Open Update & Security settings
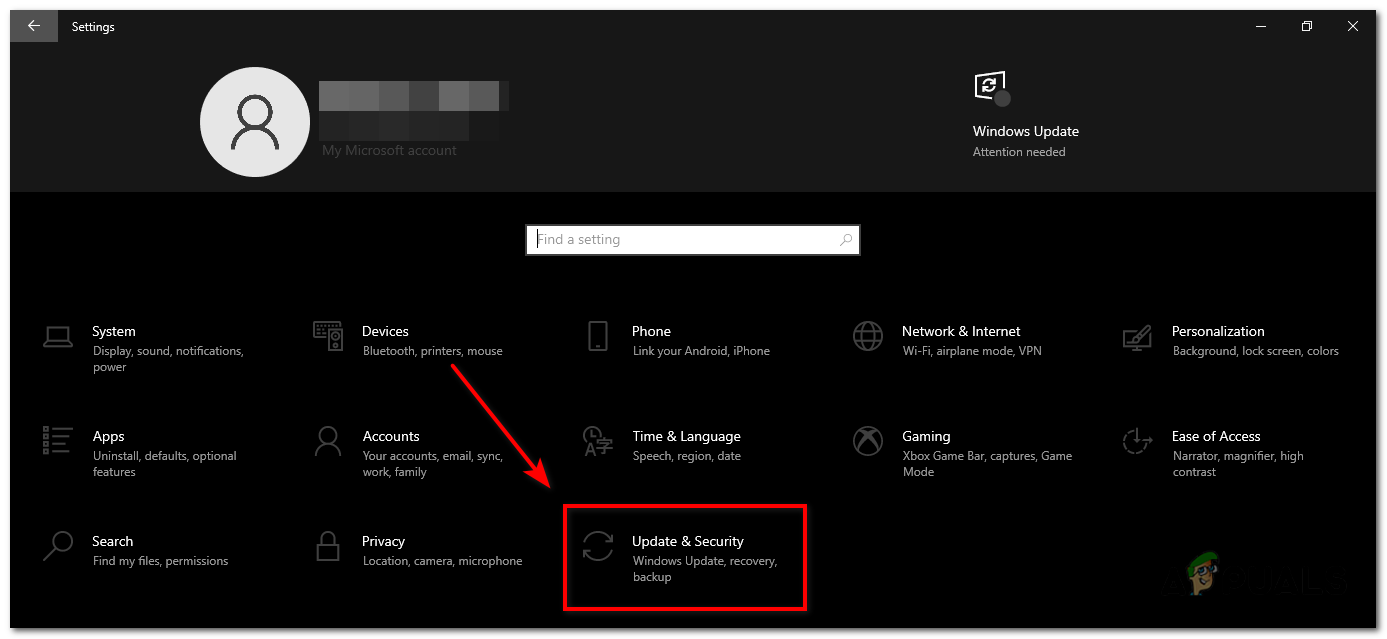1387x639 pixels. click(x=687, y=556)
